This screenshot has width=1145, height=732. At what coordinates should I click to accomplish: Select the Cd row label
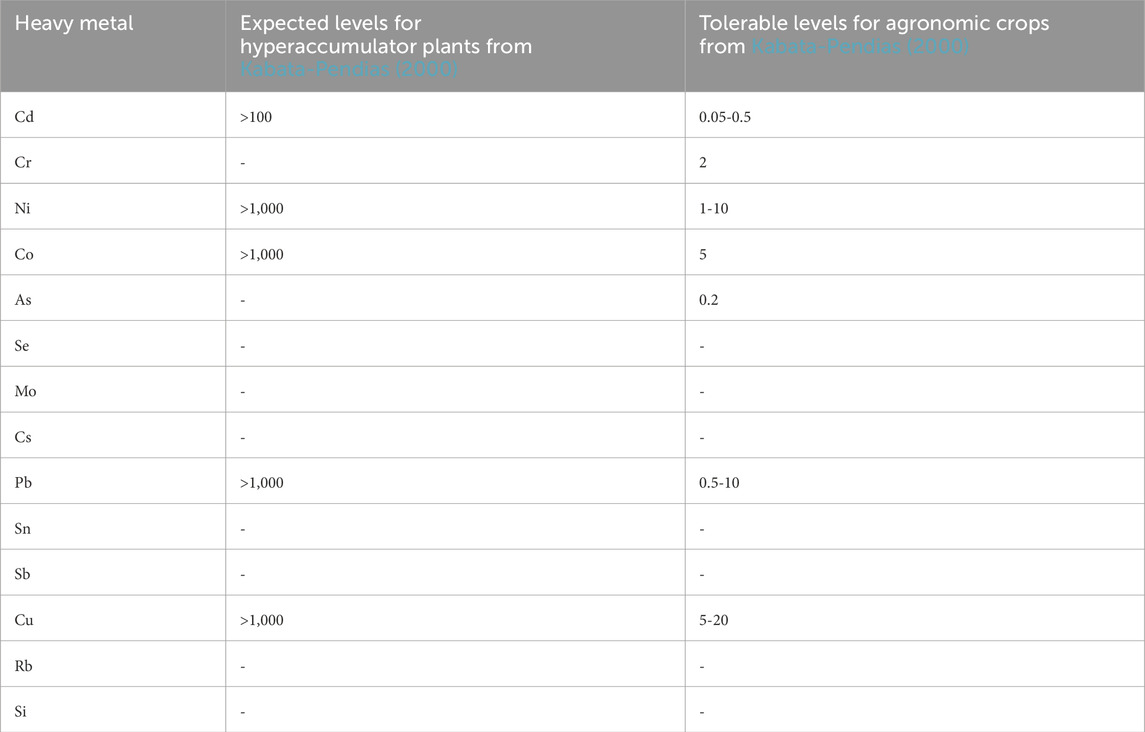24,117
